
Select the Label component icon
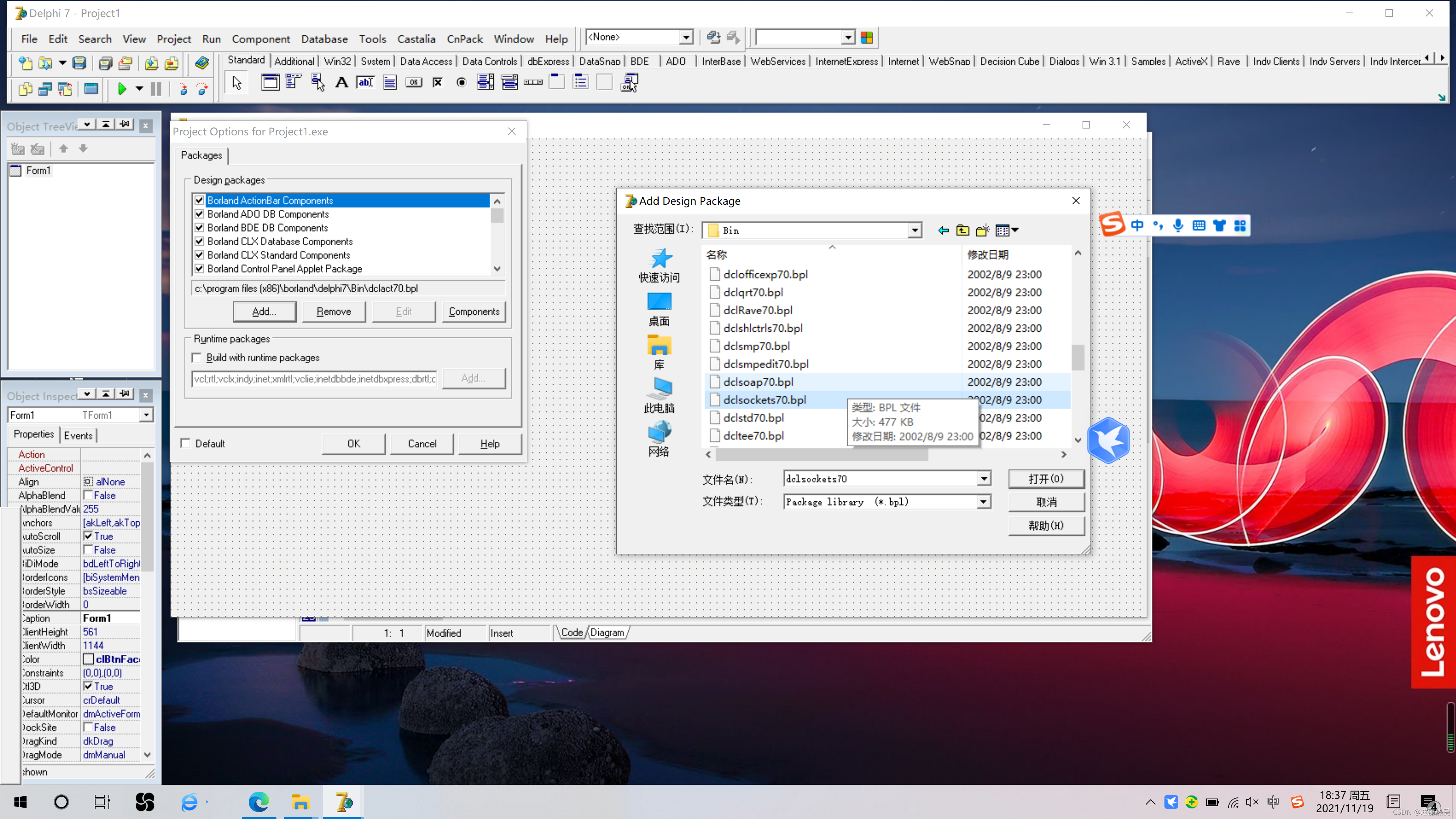tap(341, 83)
